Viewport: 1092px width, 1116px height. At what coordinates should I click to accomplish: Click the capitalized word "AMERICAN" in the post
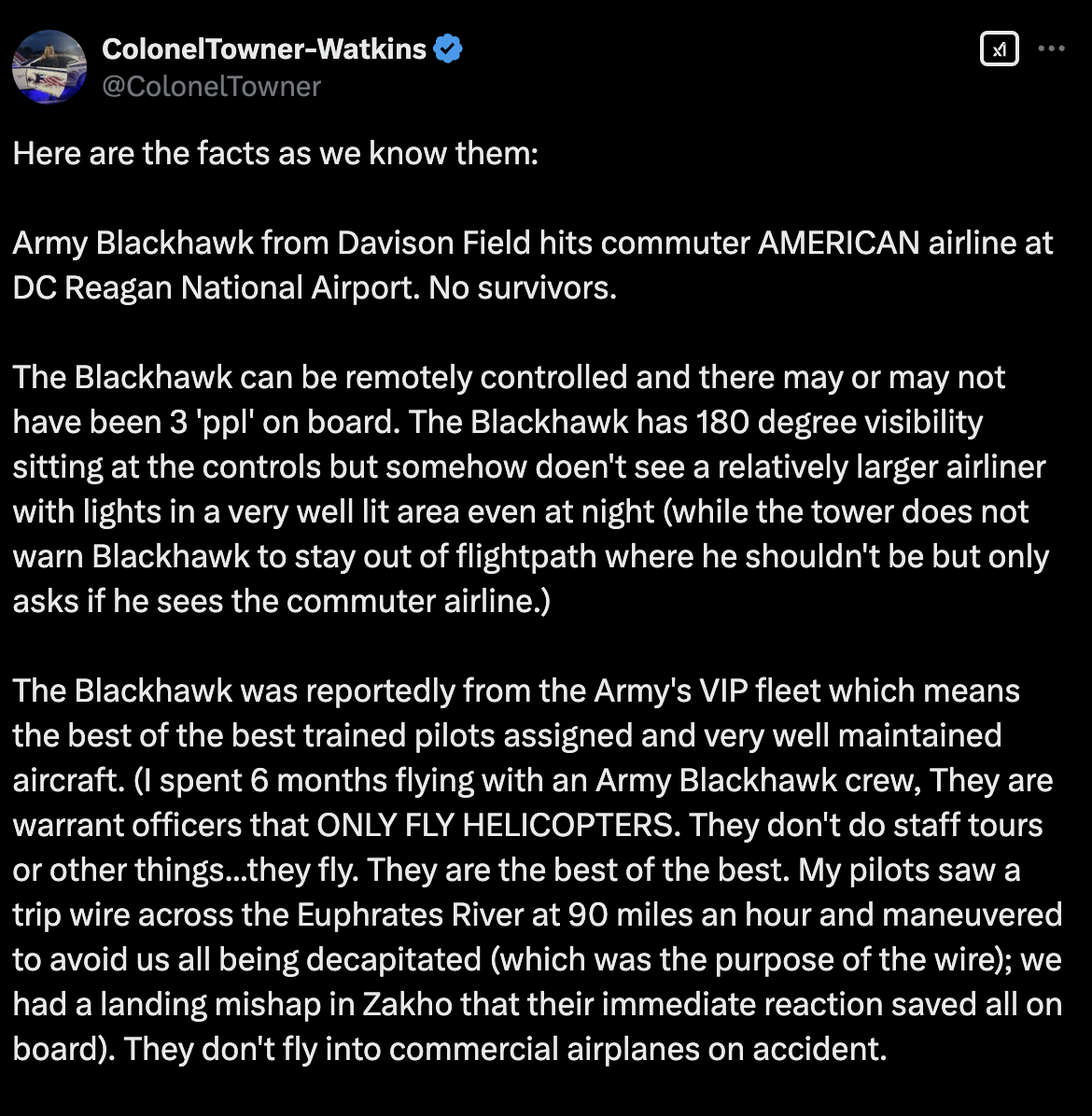click(839, 243)
